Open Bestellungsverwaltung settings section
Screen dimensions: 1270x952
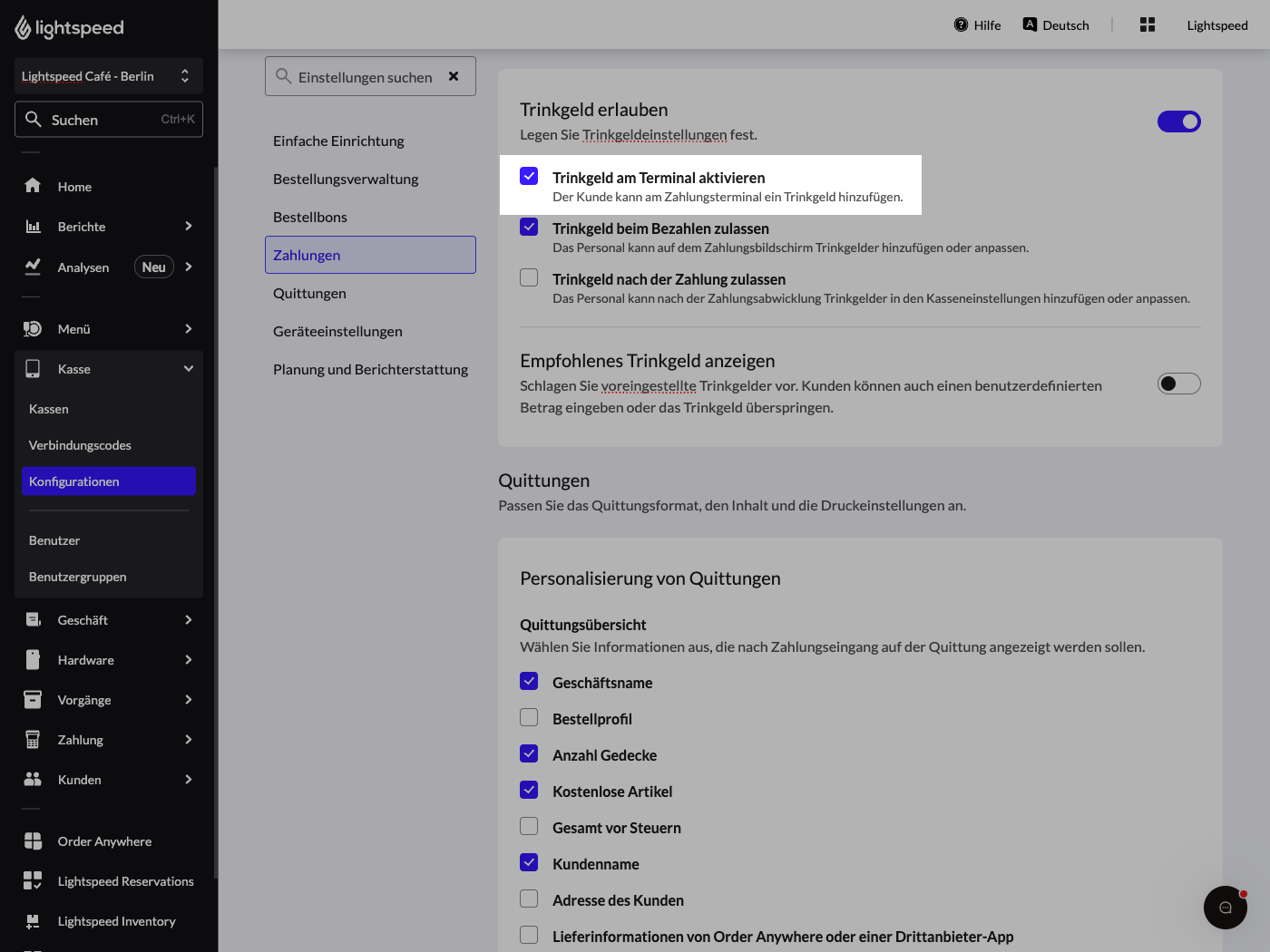point(370,179)
